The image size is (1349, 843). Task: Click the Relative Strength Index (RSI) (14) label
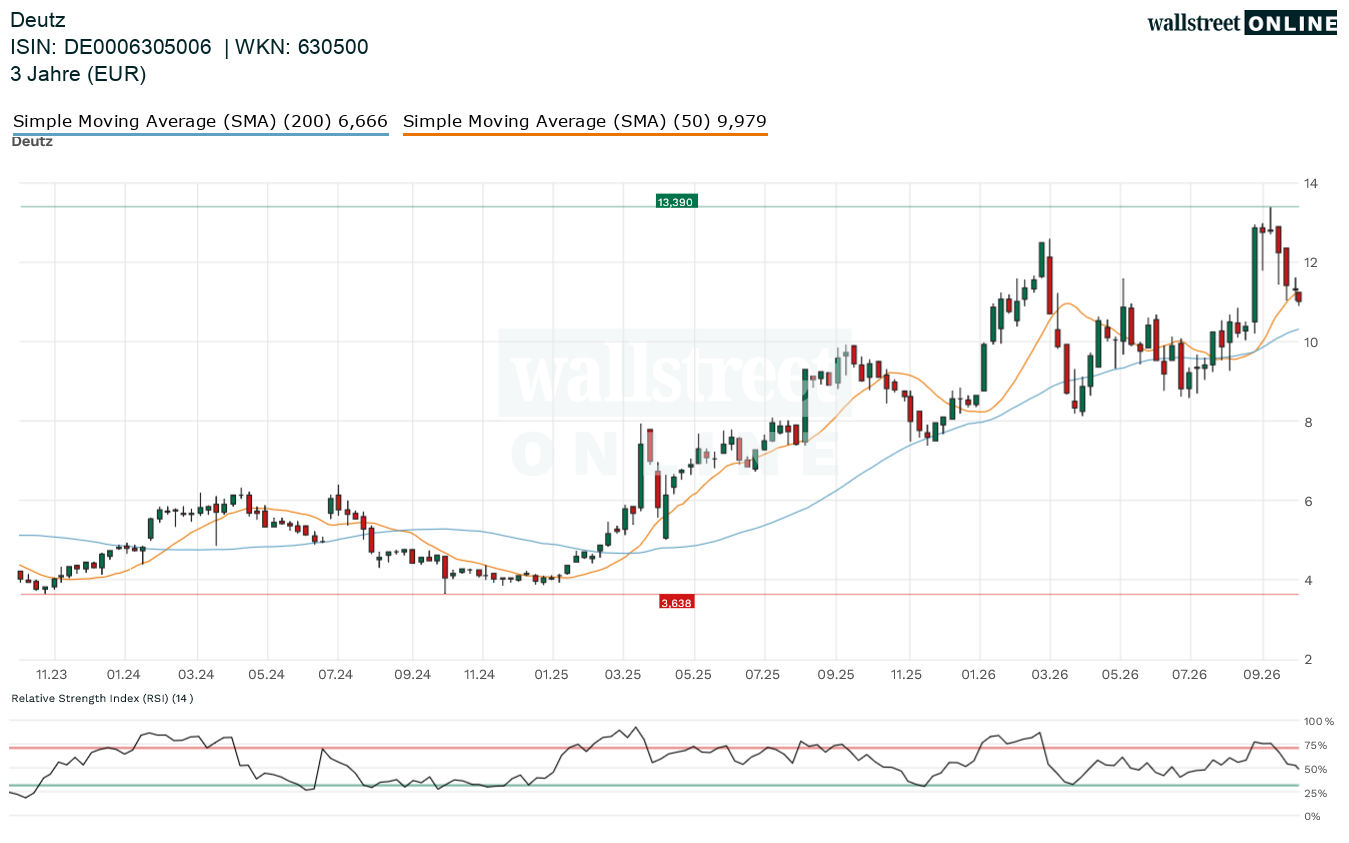pyautogui.click(x=102, y=698)
